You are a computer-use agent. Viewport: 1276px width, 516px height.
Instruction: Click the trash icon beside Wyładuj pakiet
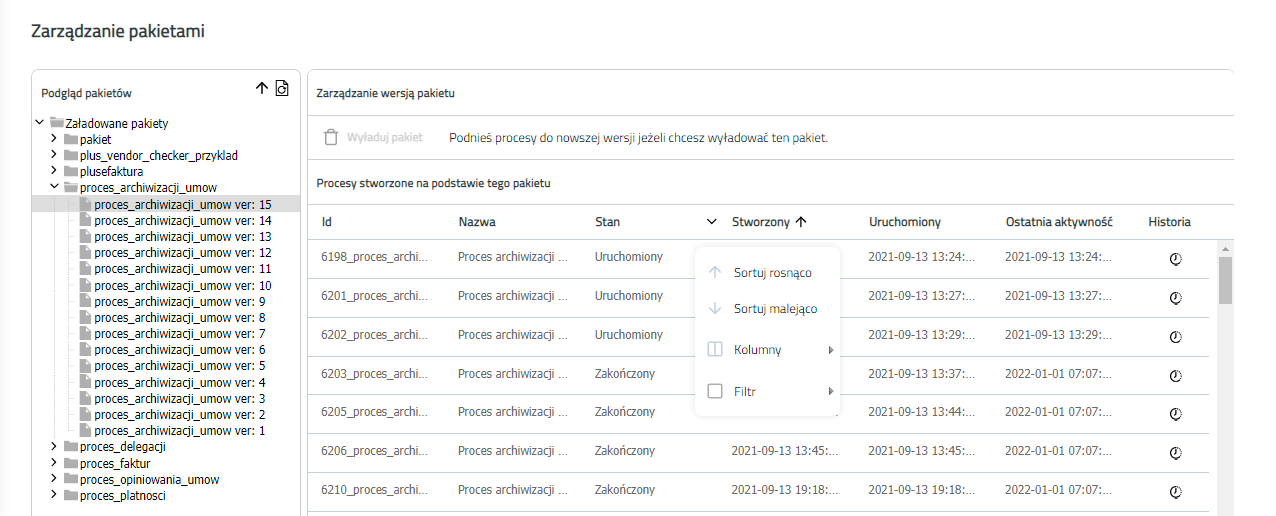pos(331,137)
